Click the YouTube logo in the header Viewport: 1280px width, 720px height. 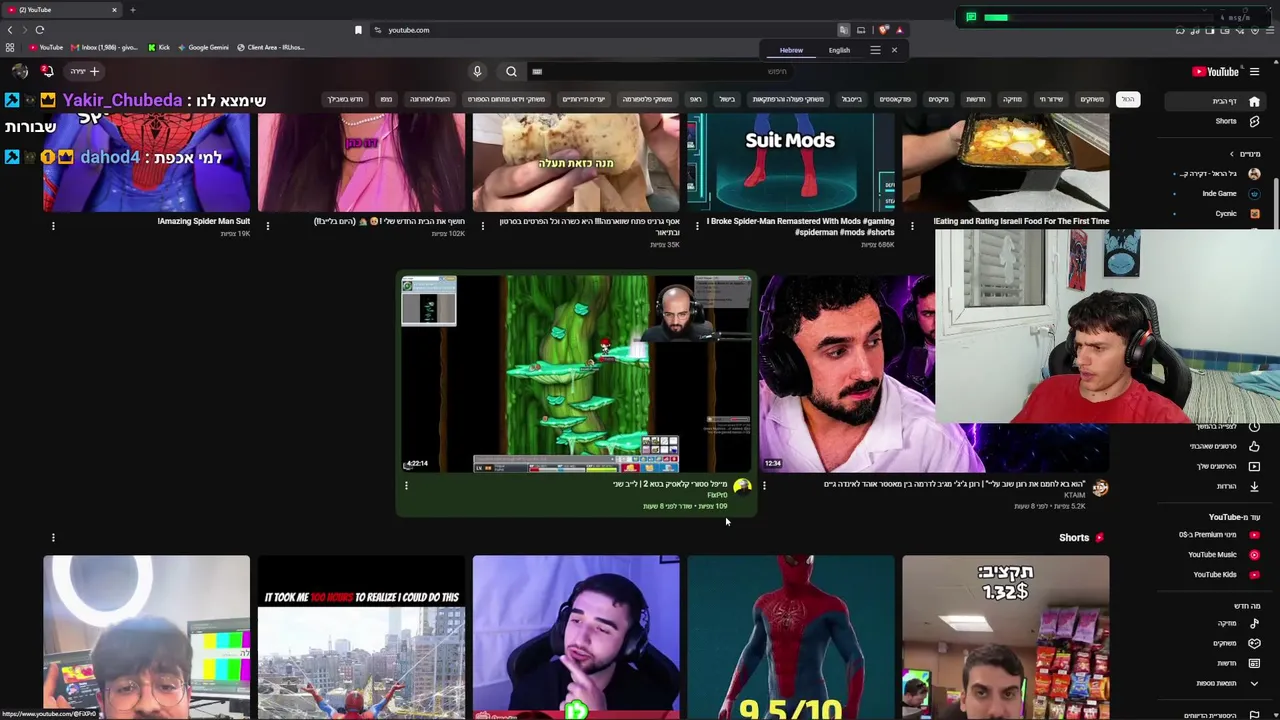pos(1215,71)
